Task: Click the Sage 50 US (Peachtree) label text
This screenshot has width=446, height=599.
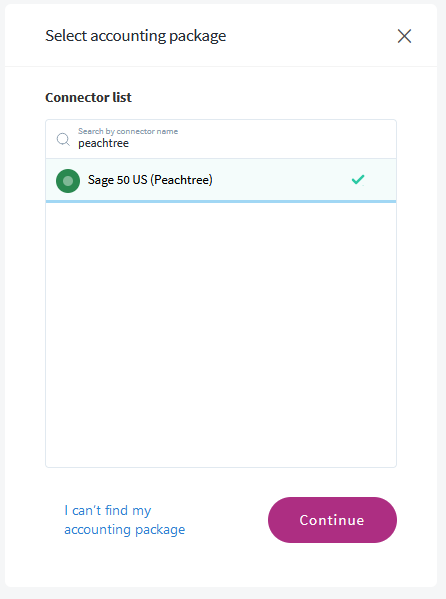Action: pos(150,180)
